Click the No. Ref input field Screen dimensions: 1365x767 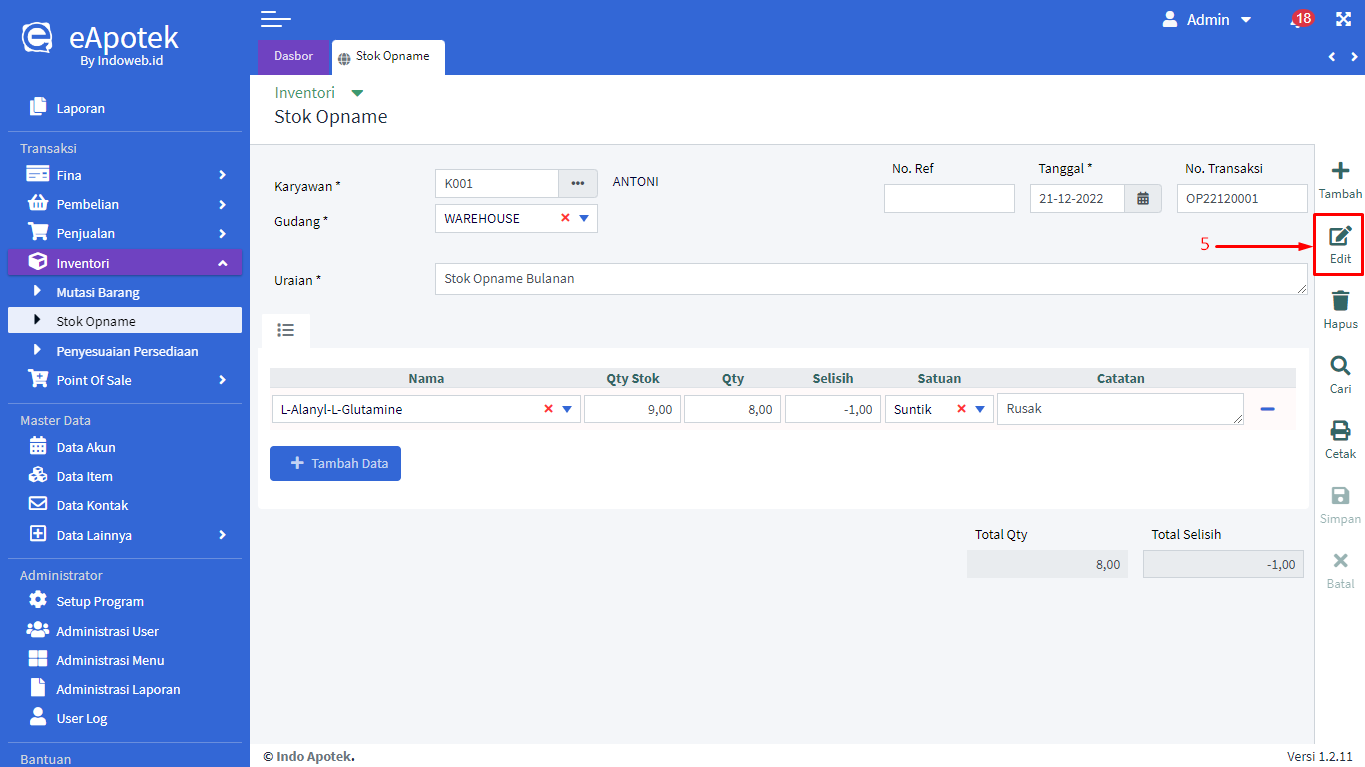pos(948,198)
